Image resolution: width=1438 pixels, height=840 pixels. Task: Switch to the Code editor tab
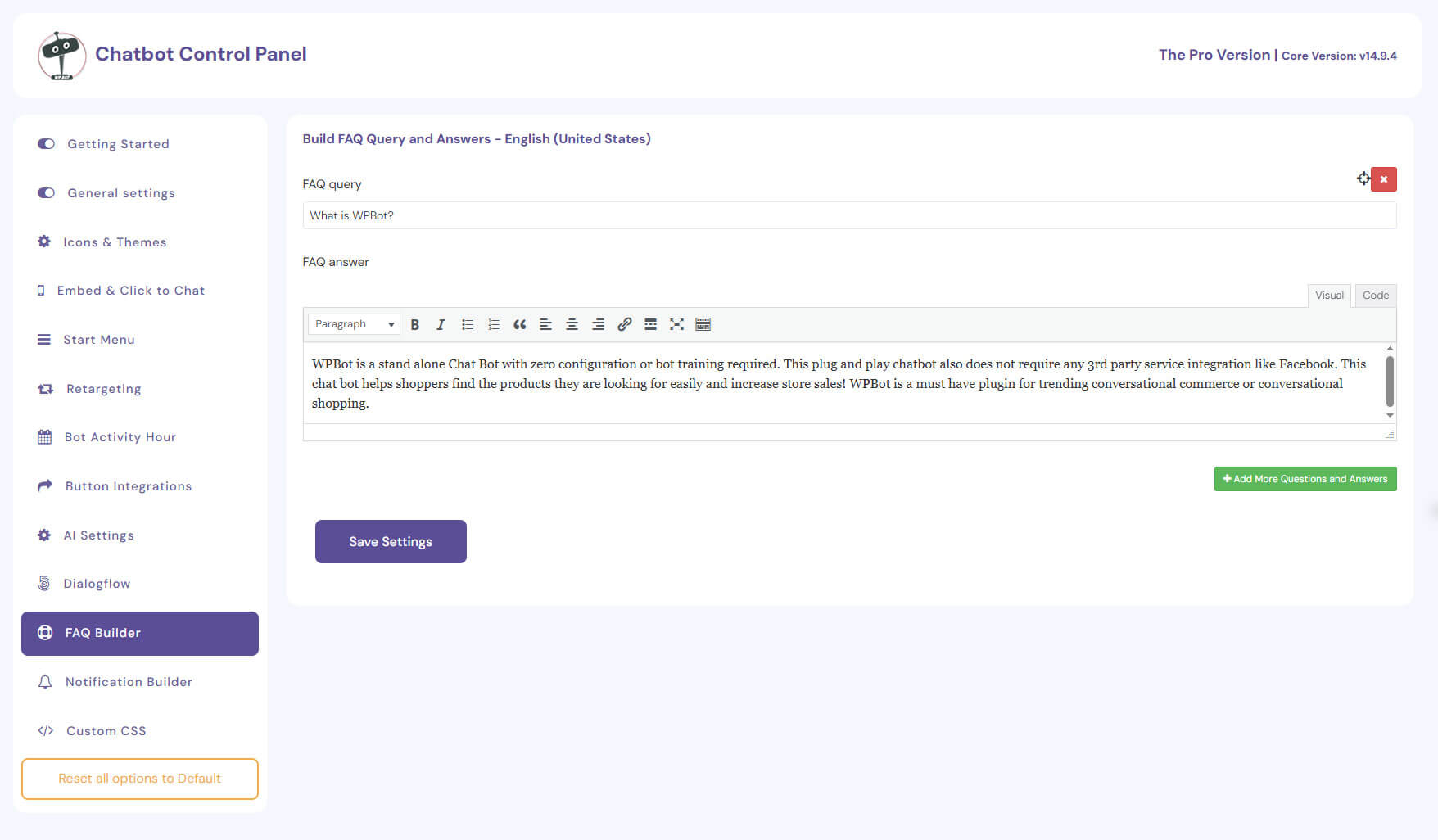click(x=1375, y=296)
